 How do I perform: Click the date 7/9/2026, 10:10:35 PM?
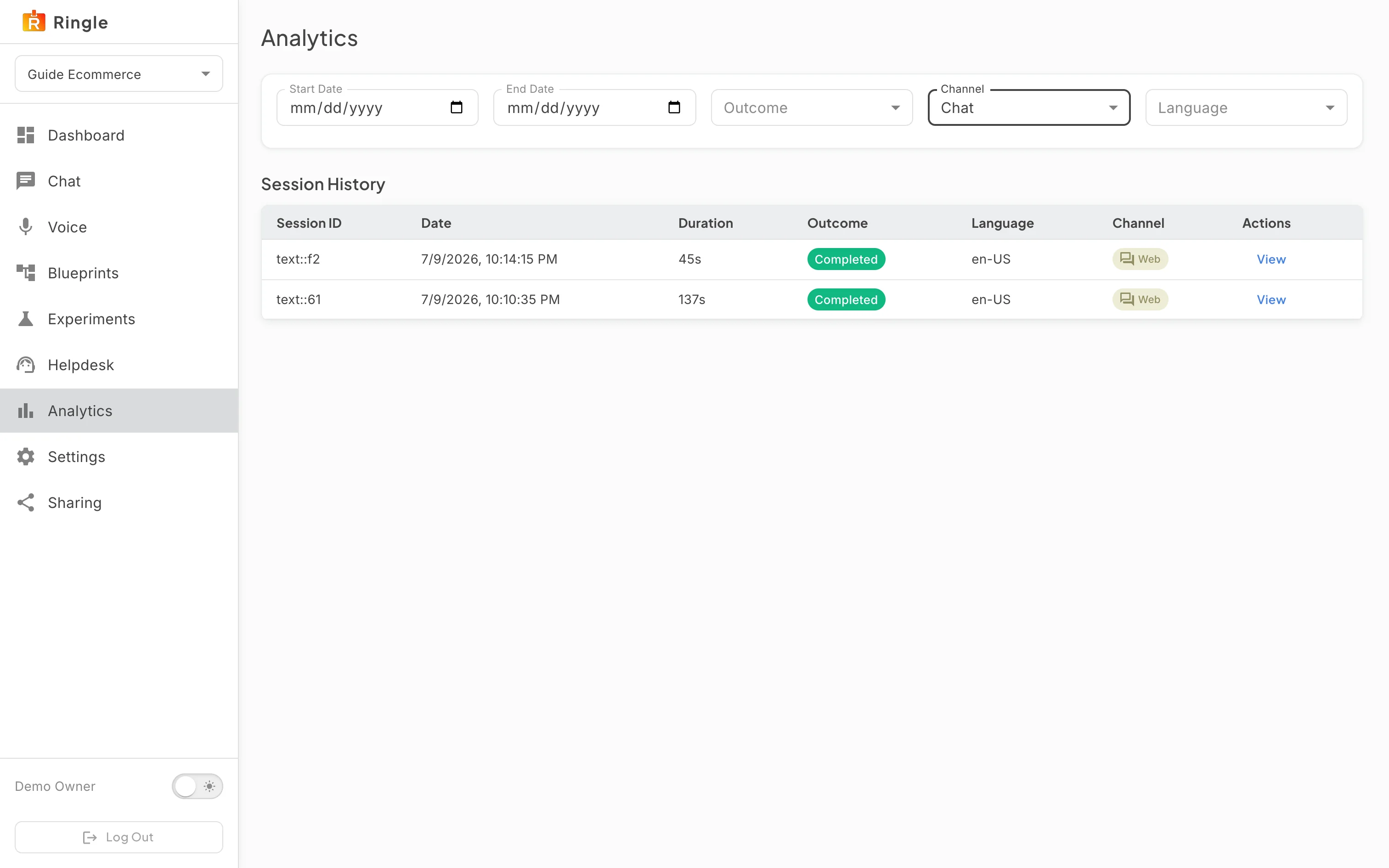point(490,299)
